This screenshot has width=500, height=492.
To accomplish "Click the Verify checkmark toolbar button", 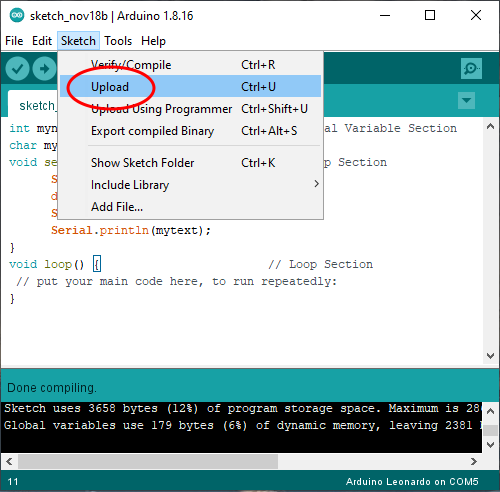I will tap(17, 69).
